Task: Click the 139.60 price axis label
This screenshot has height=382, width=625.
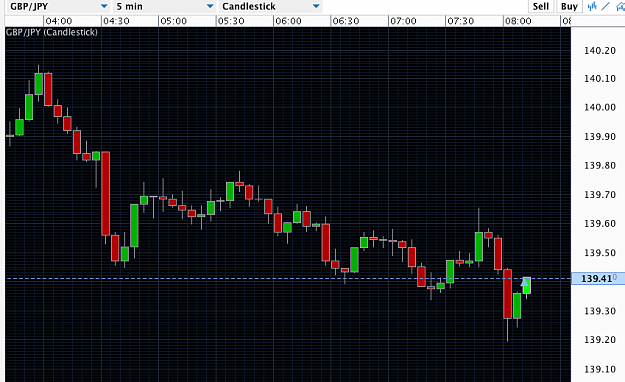Action: click(x=600, y=223)
